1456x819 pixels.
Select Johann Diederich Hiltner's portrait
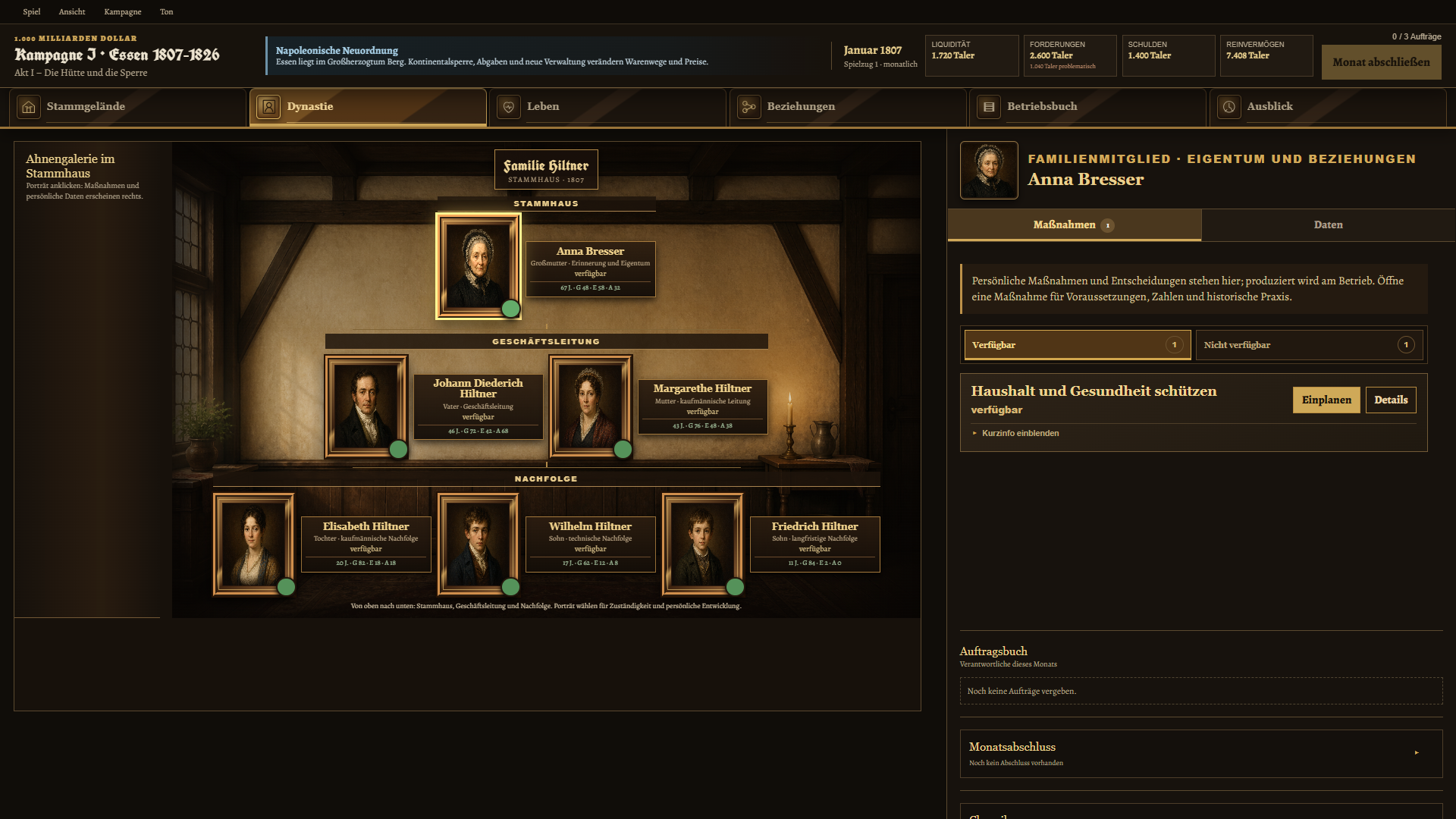366,406
